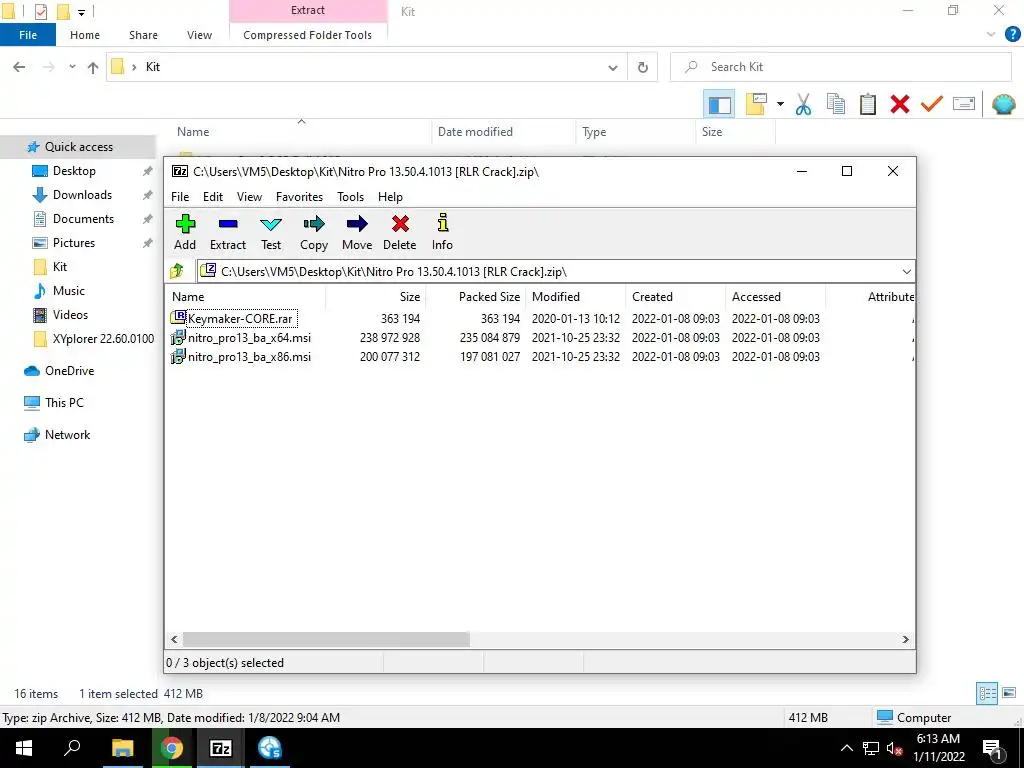This screenshot has height=768, width=1024.
Task: Switch to Explorer Home ribbon tab
Action: pyautogui.click(x=85, y=35)
